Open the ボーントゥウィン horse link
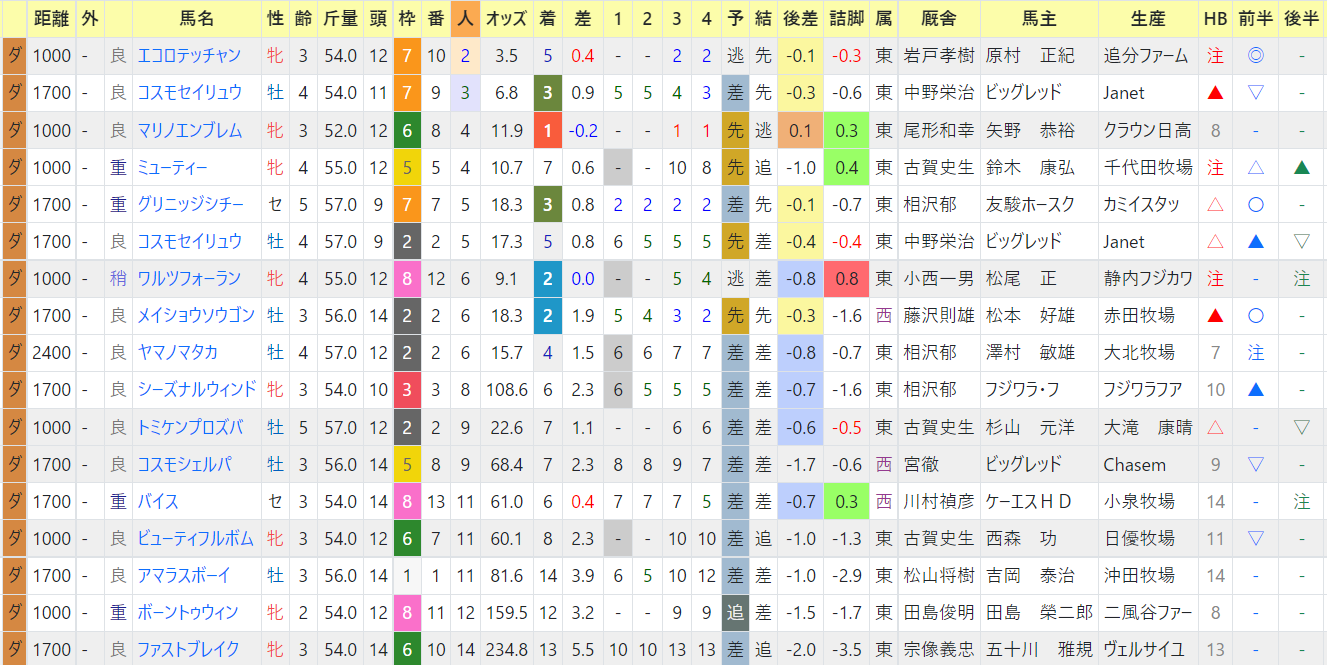 [x=187, y=612]
